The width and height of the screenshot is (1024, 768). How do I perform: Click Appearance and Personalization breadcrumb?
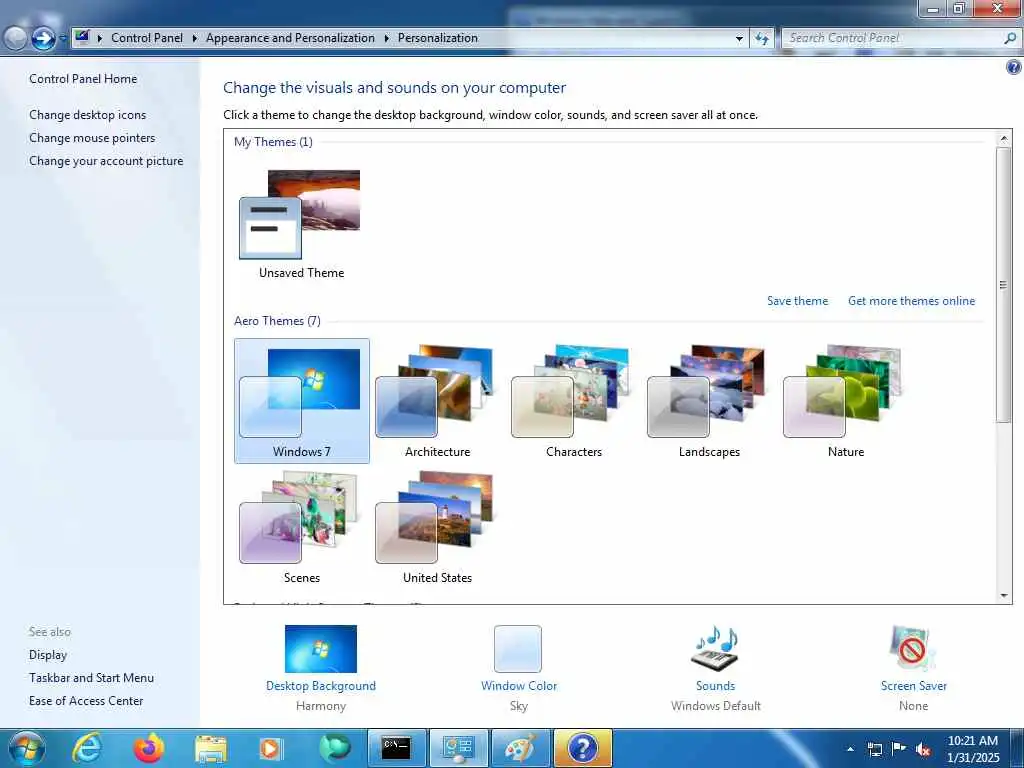click(x=290, y=38)
